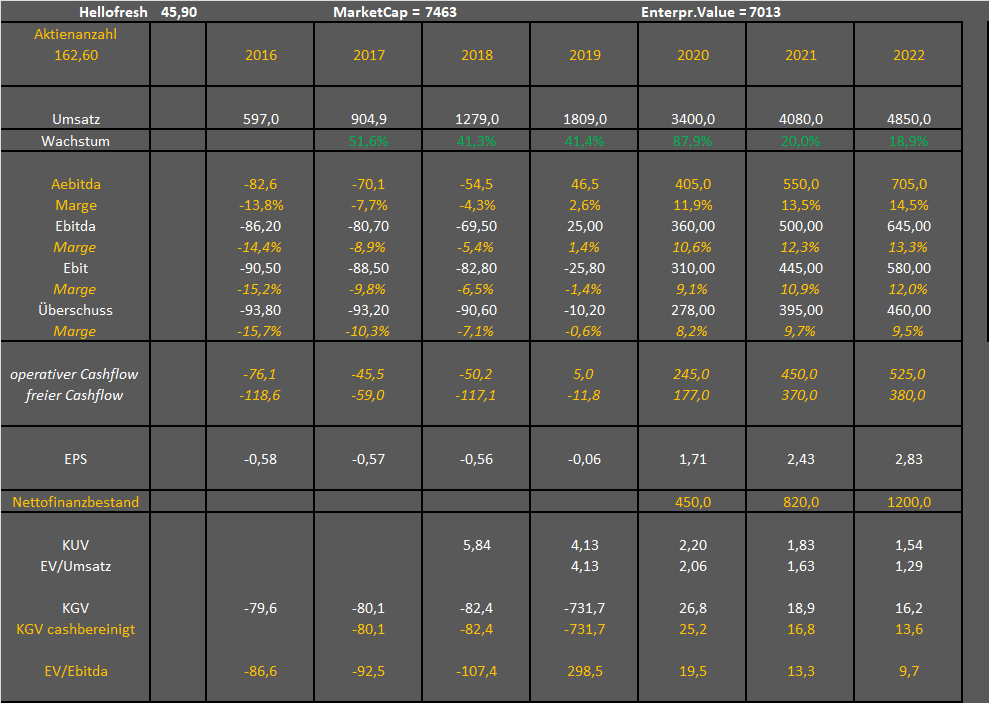Select Nettofinanzbestand value 450,0
Screen dimensions: 989x703
coord(693,502)
